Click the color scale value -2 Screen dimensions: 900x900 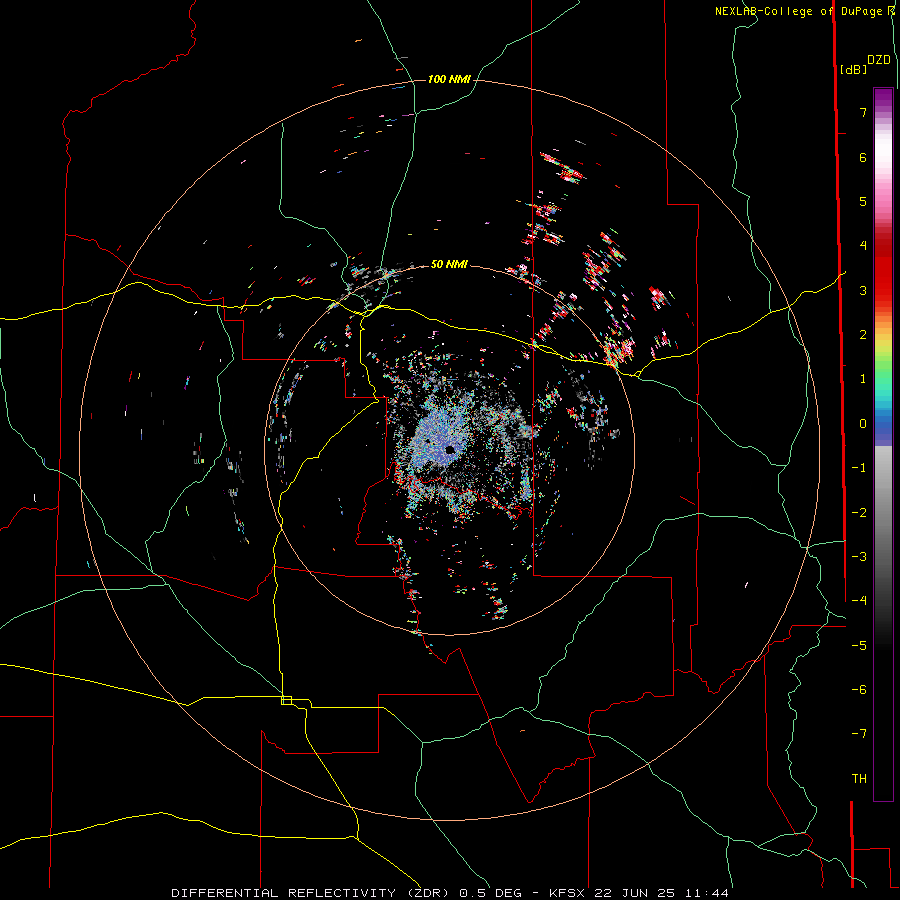coord(859,513)
